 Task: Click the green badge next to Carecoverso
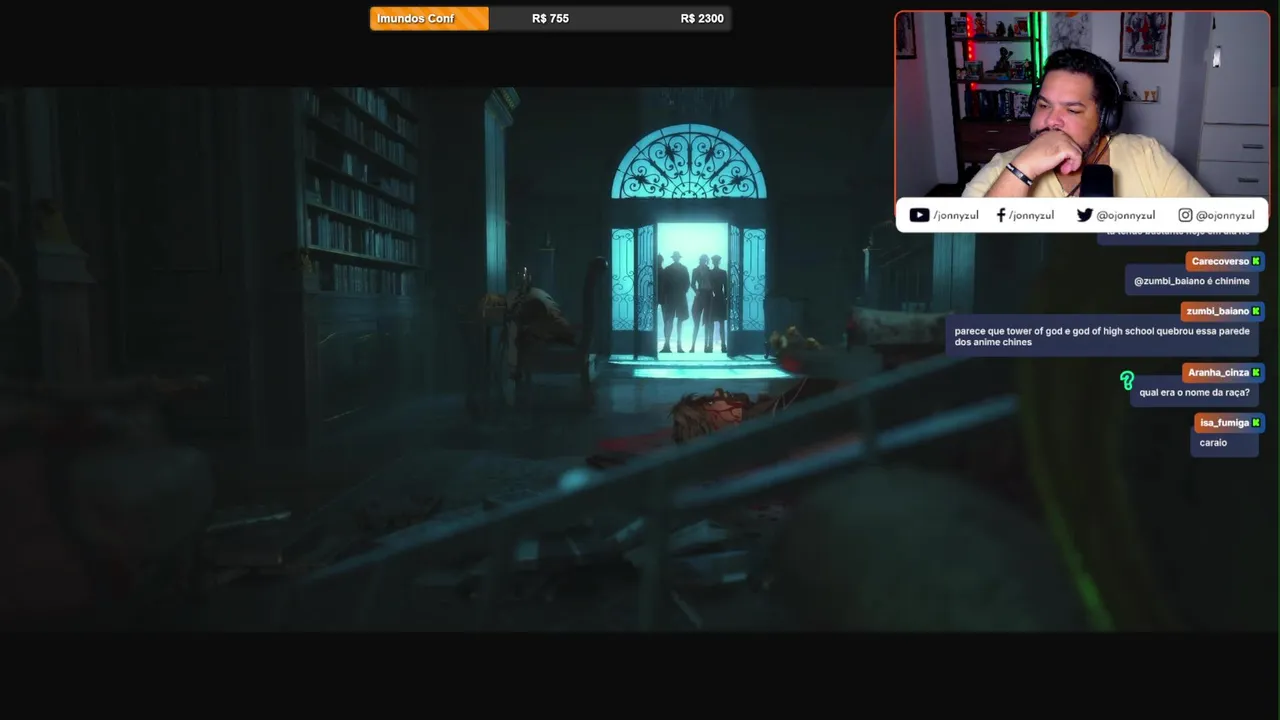[x=1256, y=261]
